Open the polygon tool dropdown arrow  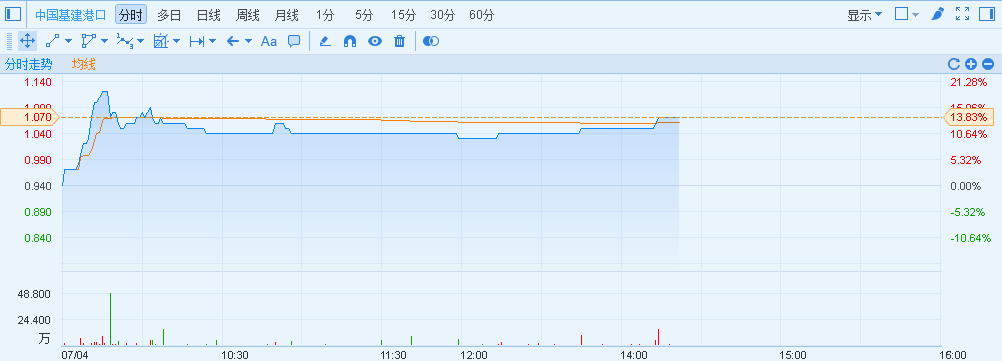point(104,42)
